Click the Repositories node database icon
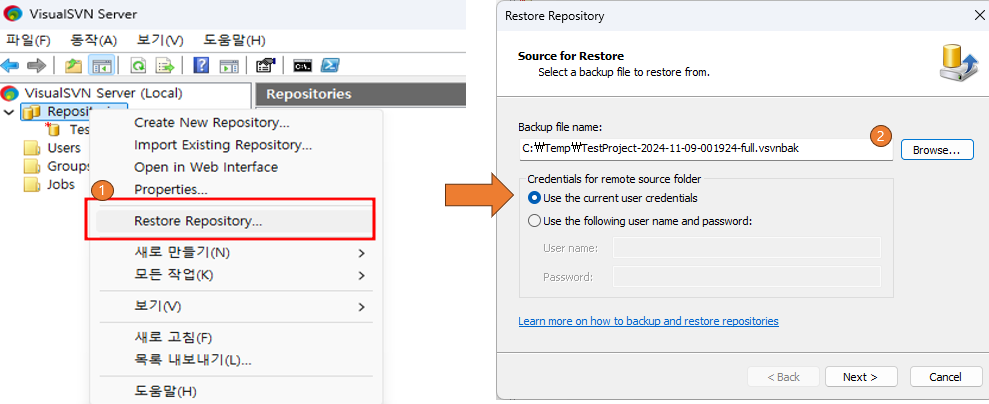 coord(31,112)
